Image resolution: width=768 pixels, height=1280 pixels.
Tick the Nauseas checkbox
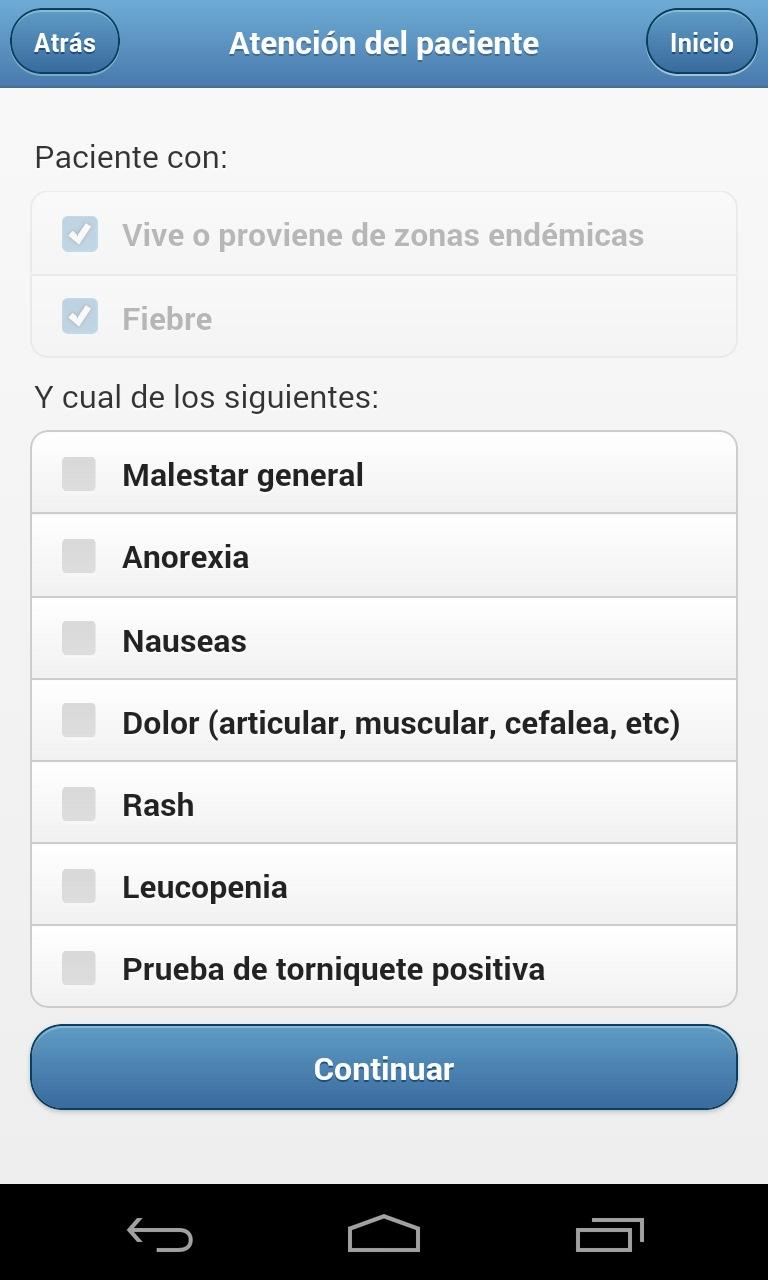(x=79, y=638)
